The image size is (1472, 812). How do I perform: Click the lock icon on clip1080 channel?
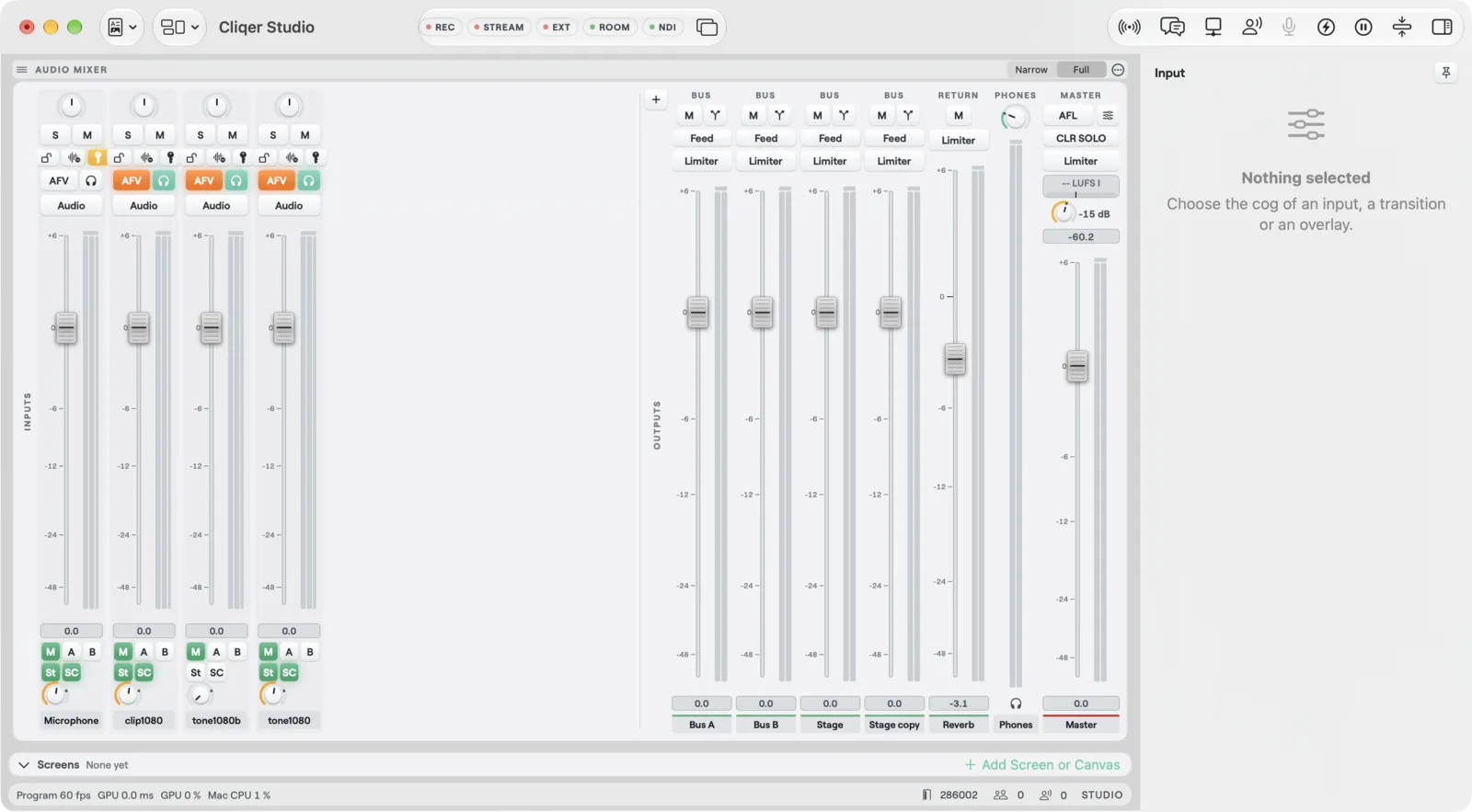[119, 157]
